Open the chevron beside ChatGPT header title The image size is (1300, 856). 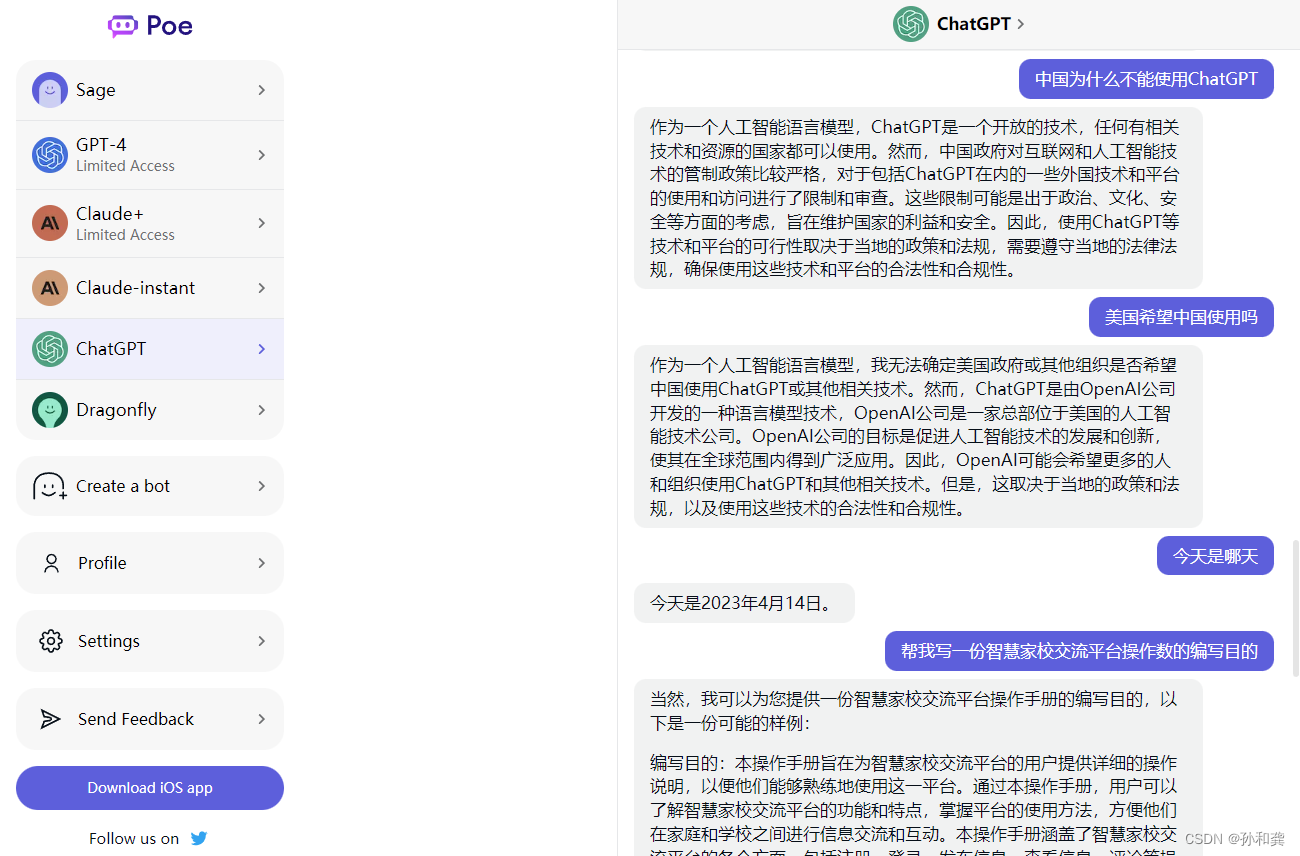(x=1021, y=24)
